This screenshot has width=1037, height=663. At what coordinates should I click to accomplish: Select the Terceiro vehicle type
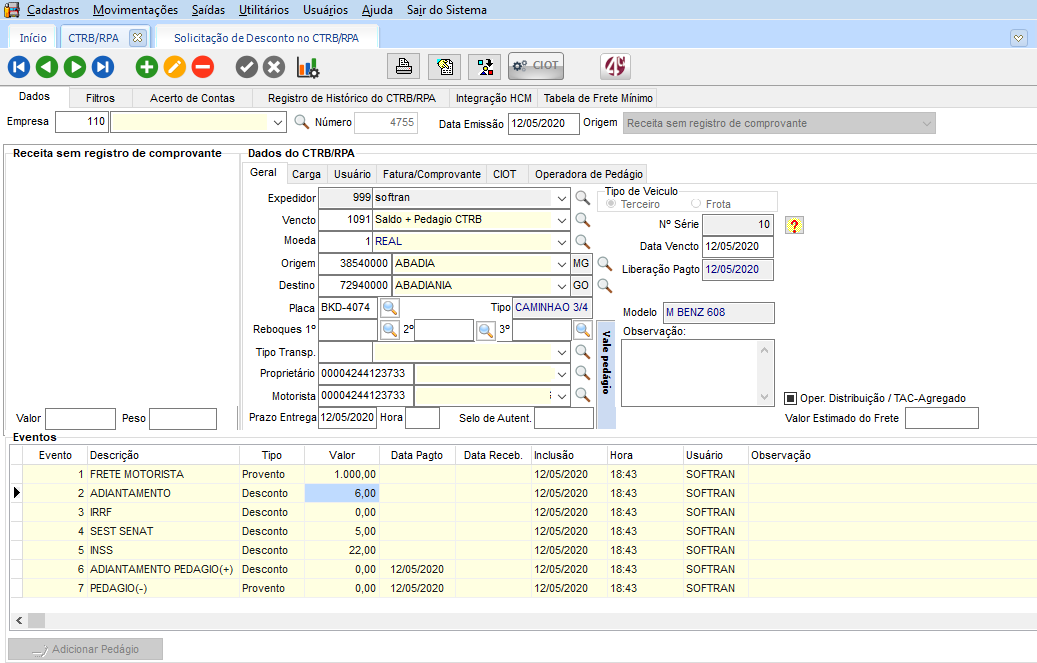(611, 204)
